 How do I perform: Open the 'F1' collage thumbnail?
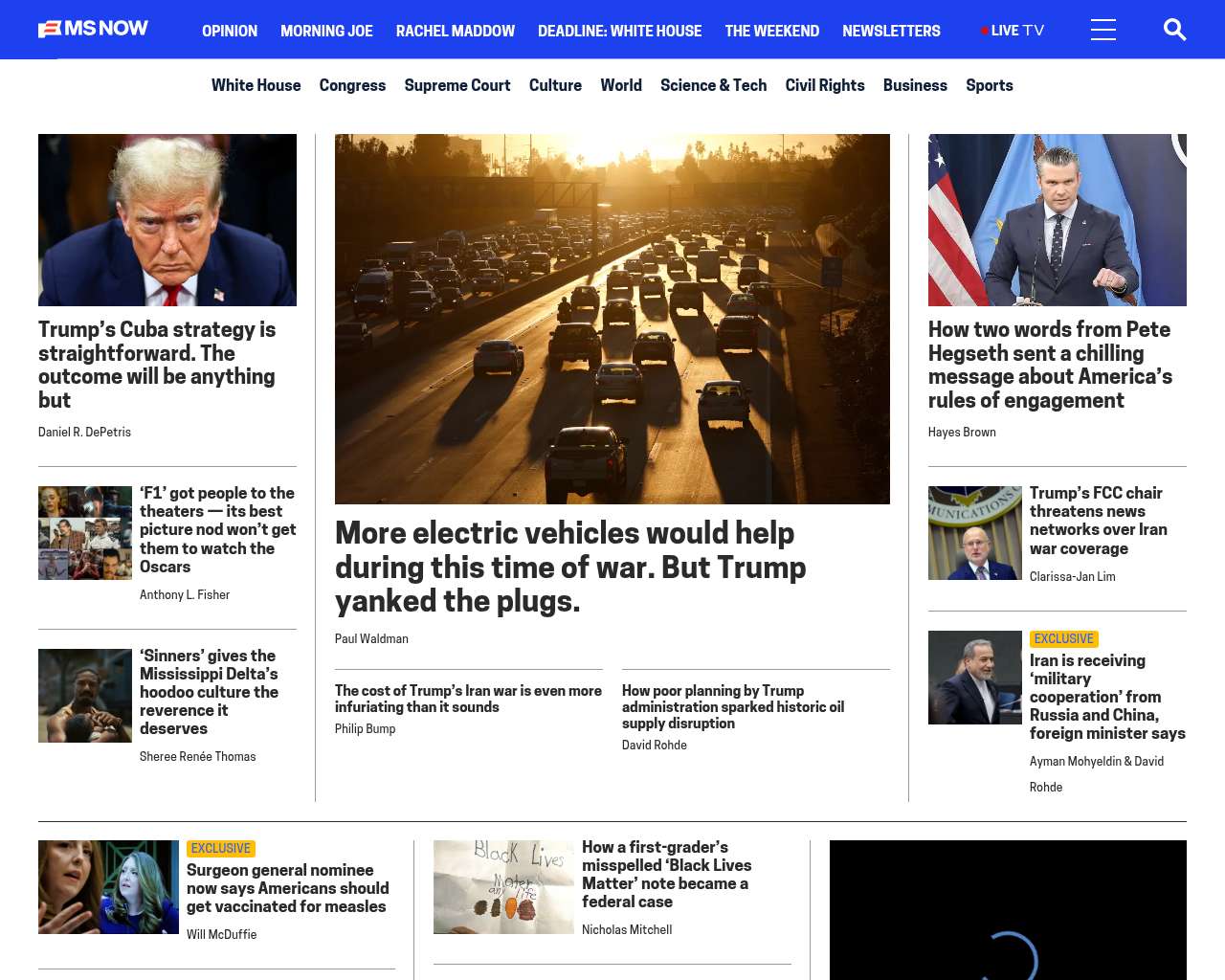pos(85,533)
